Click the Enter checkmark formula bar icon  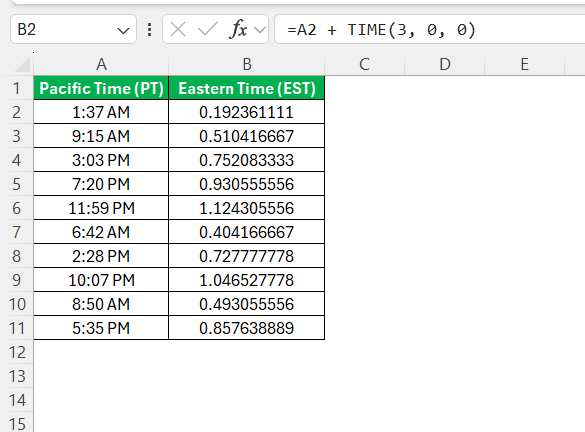(x=207, y=29)
